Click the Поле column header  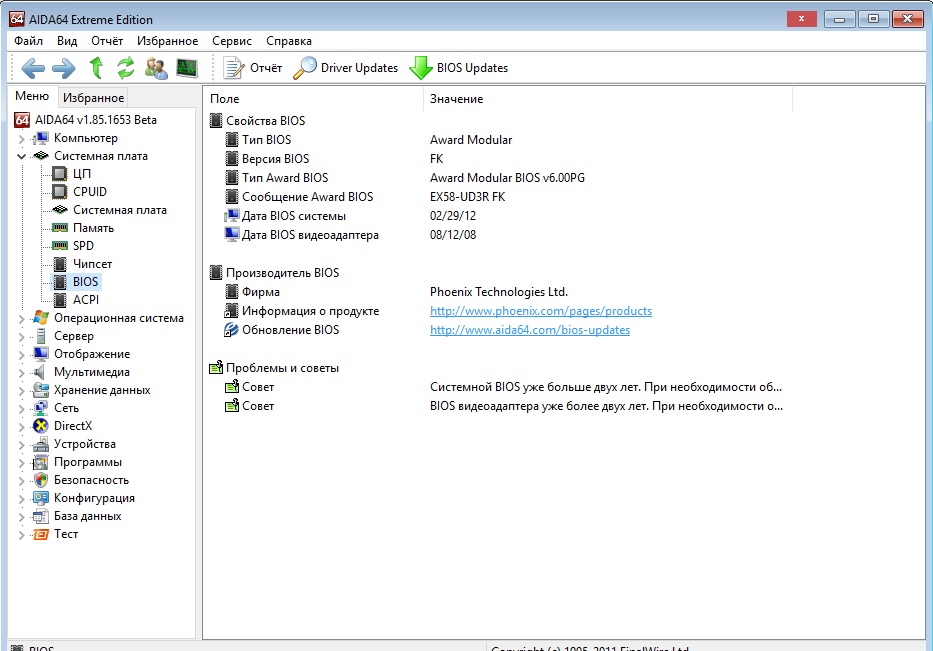[314, 99]
